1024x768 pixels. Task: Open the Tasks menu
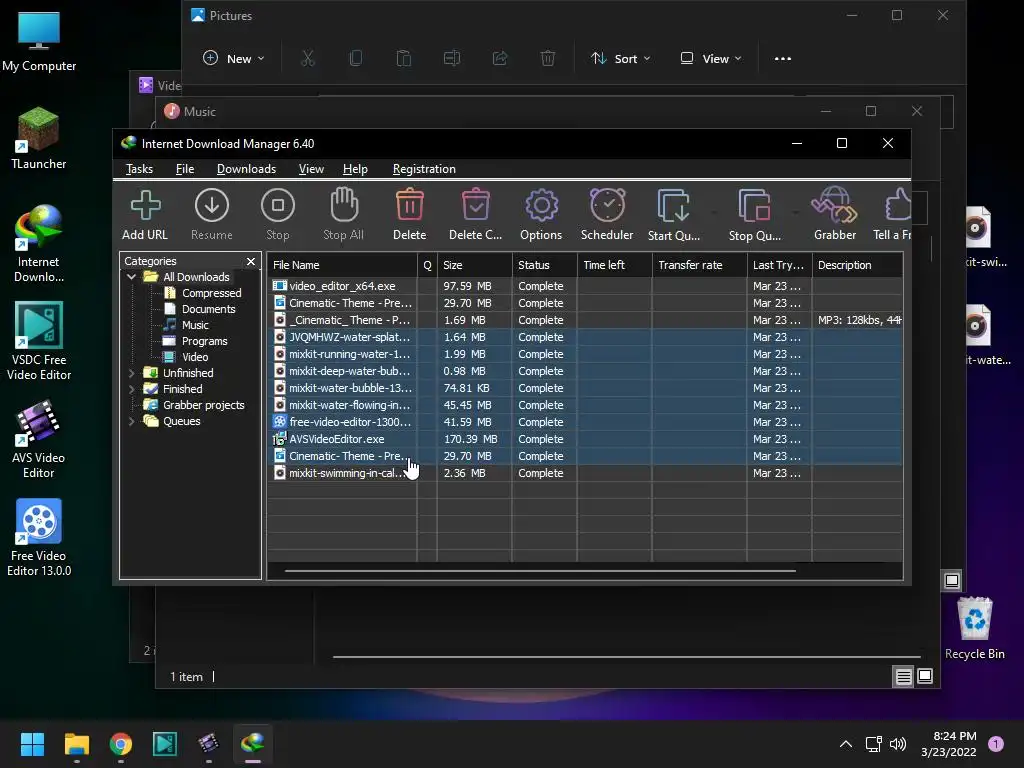tap(139, 169)
